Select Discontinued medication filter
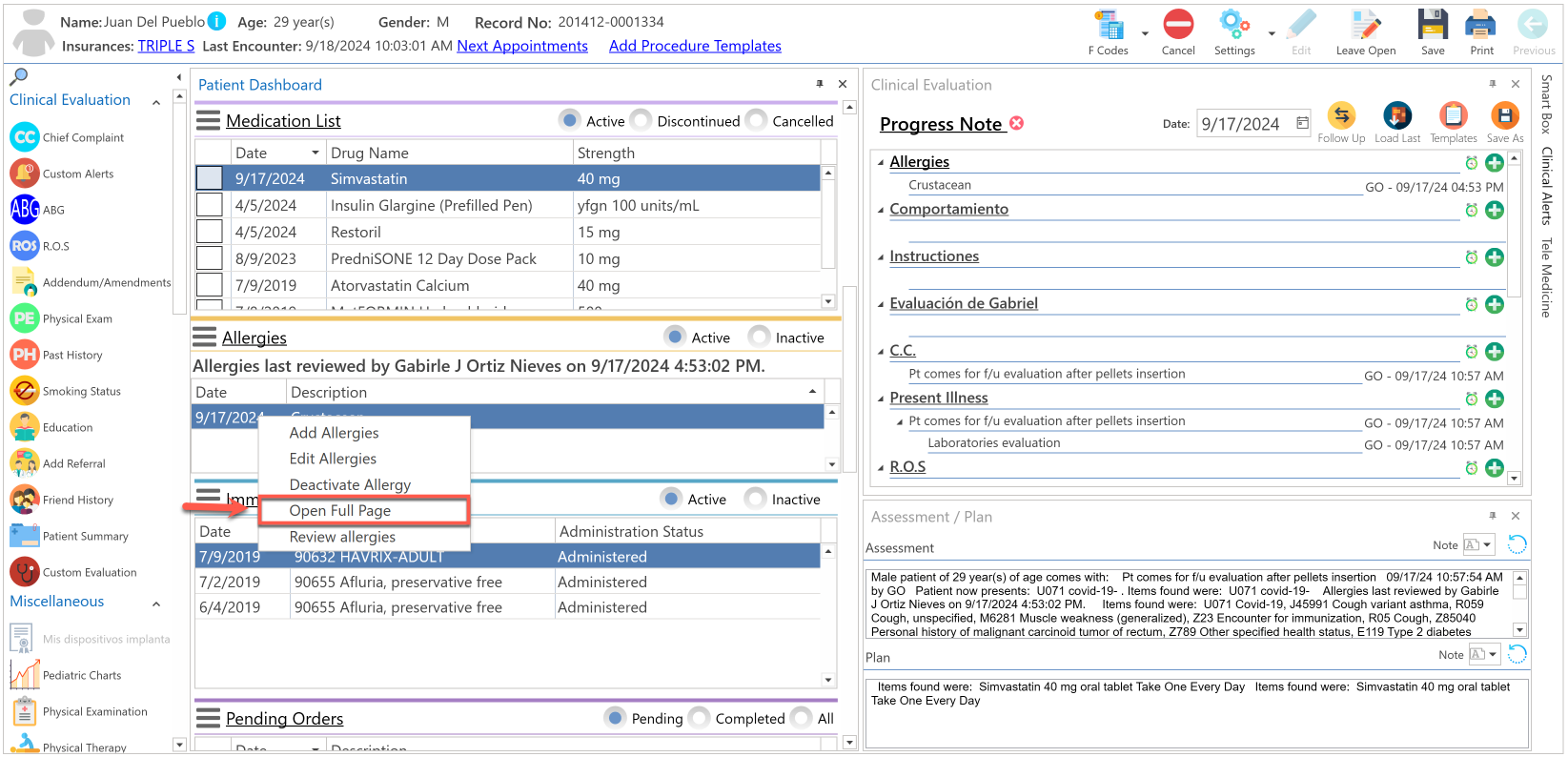1568x757 pixels. coord(641,120)
